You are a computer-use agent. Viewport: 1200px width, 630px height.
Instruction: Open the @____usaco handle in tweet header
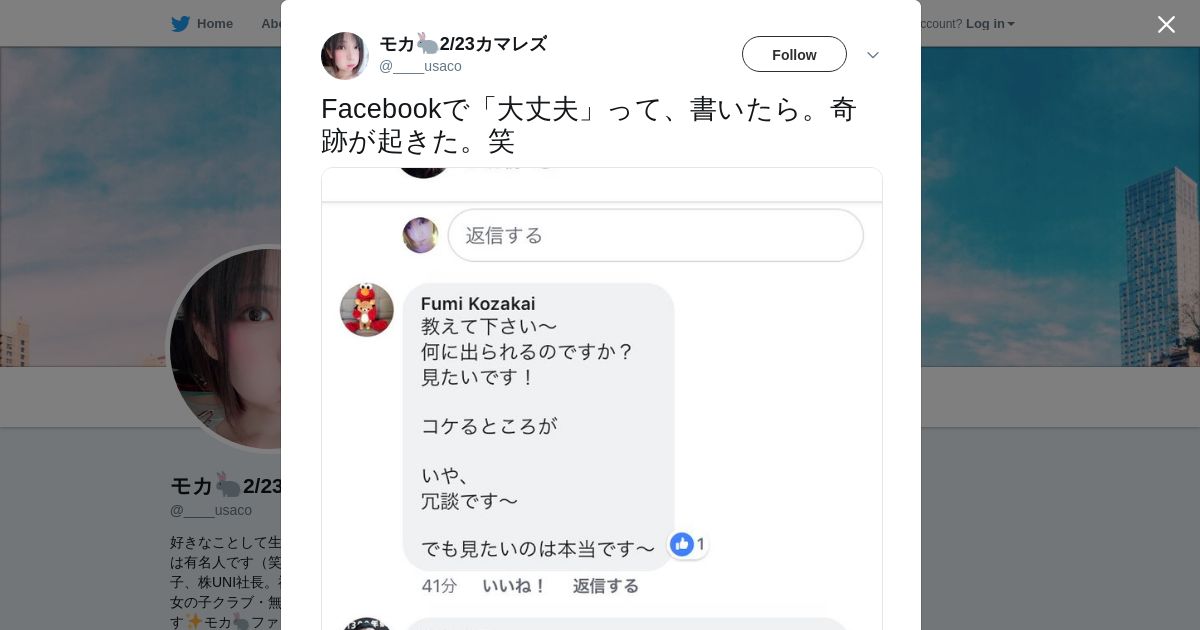point(420,67)
